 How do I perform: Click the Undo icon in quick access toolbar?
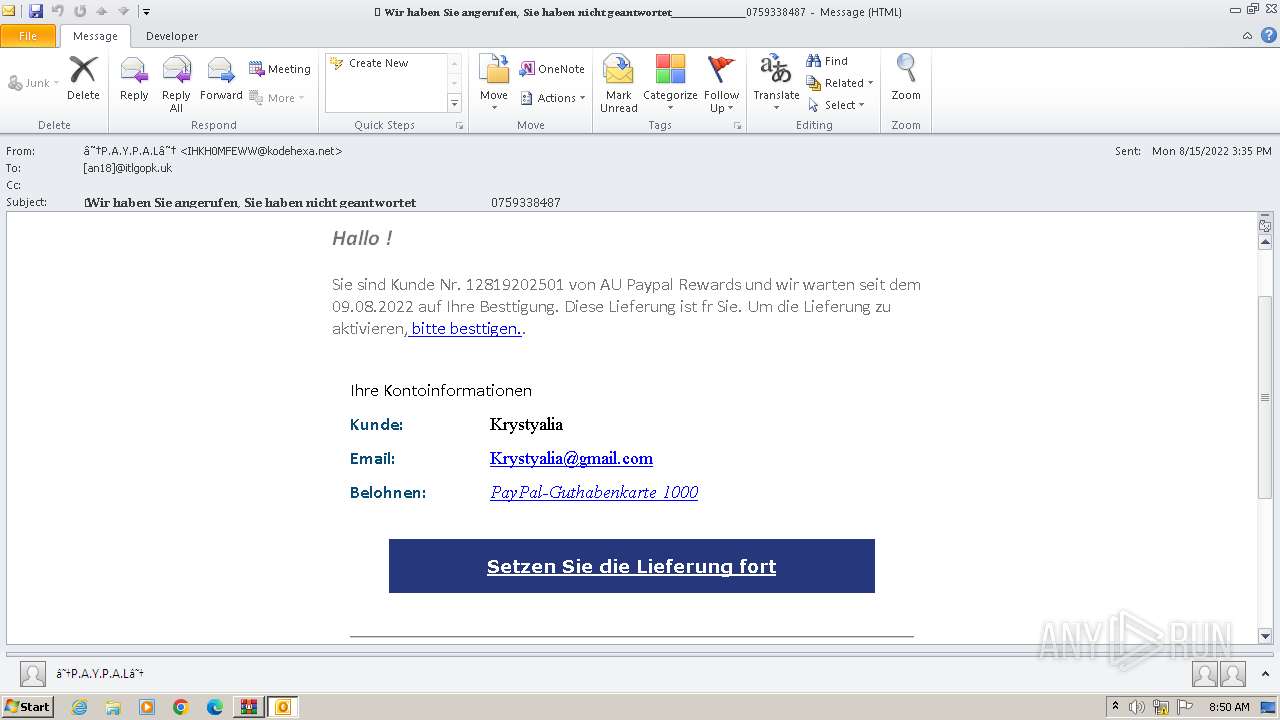[58, 11]
